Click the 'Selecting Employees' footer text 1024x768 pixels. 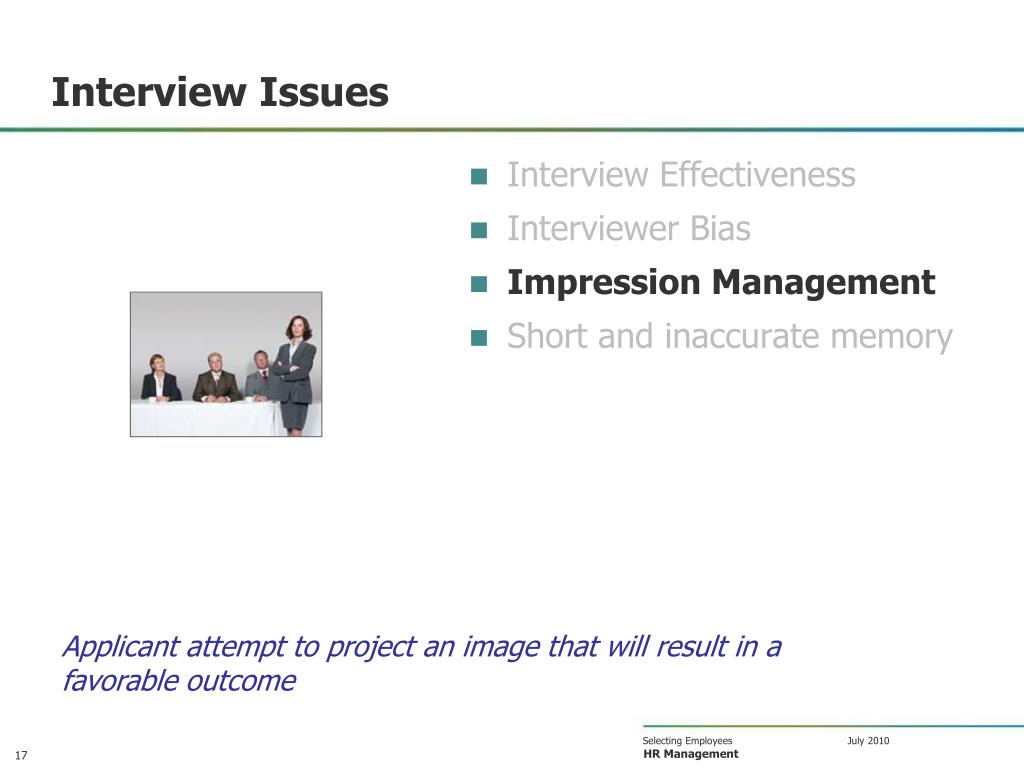point(687,740)
